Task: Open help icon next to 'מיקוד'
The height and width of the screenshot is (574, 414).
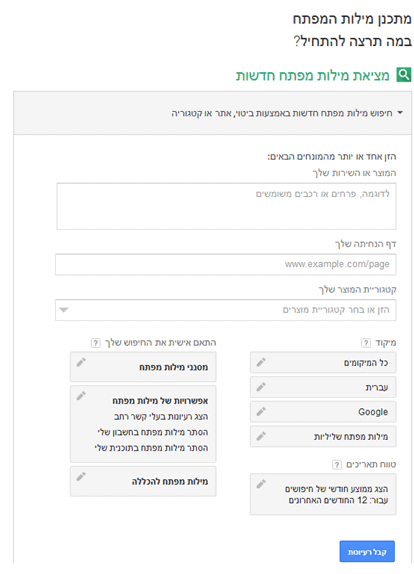Action: tap(366, 343)
